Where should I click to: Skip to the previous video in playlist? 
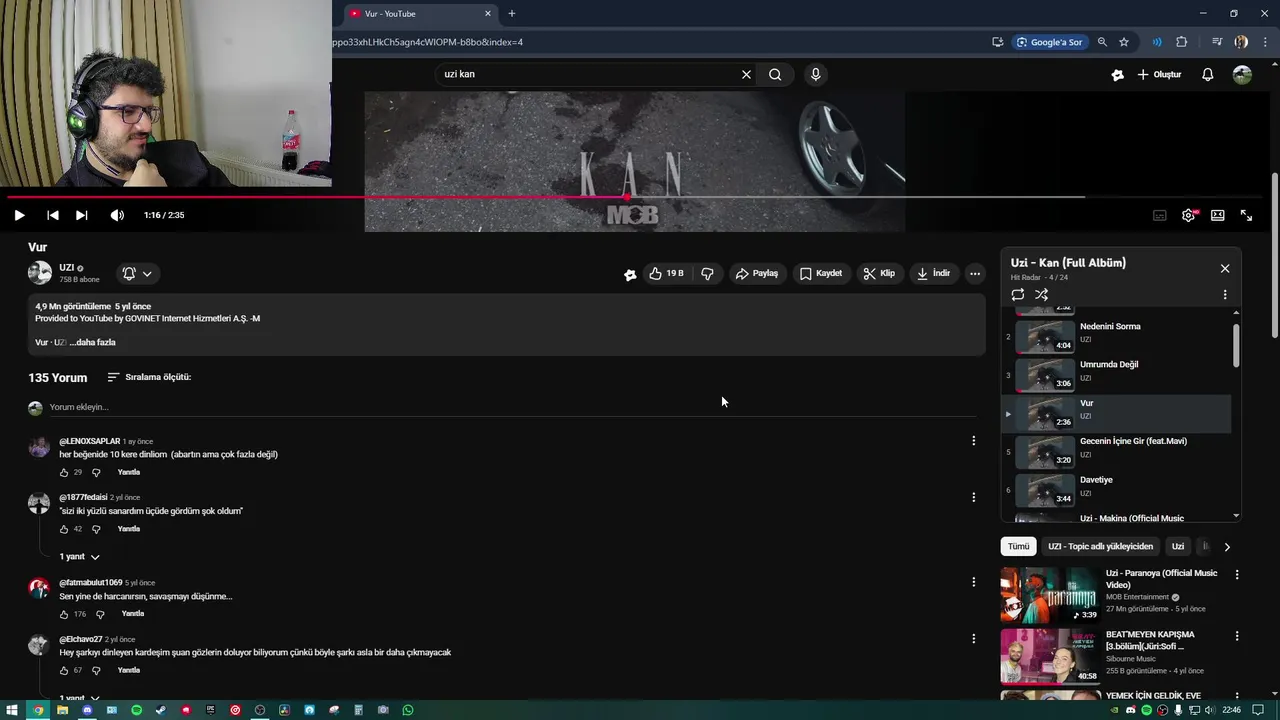(x=53, y=215)
